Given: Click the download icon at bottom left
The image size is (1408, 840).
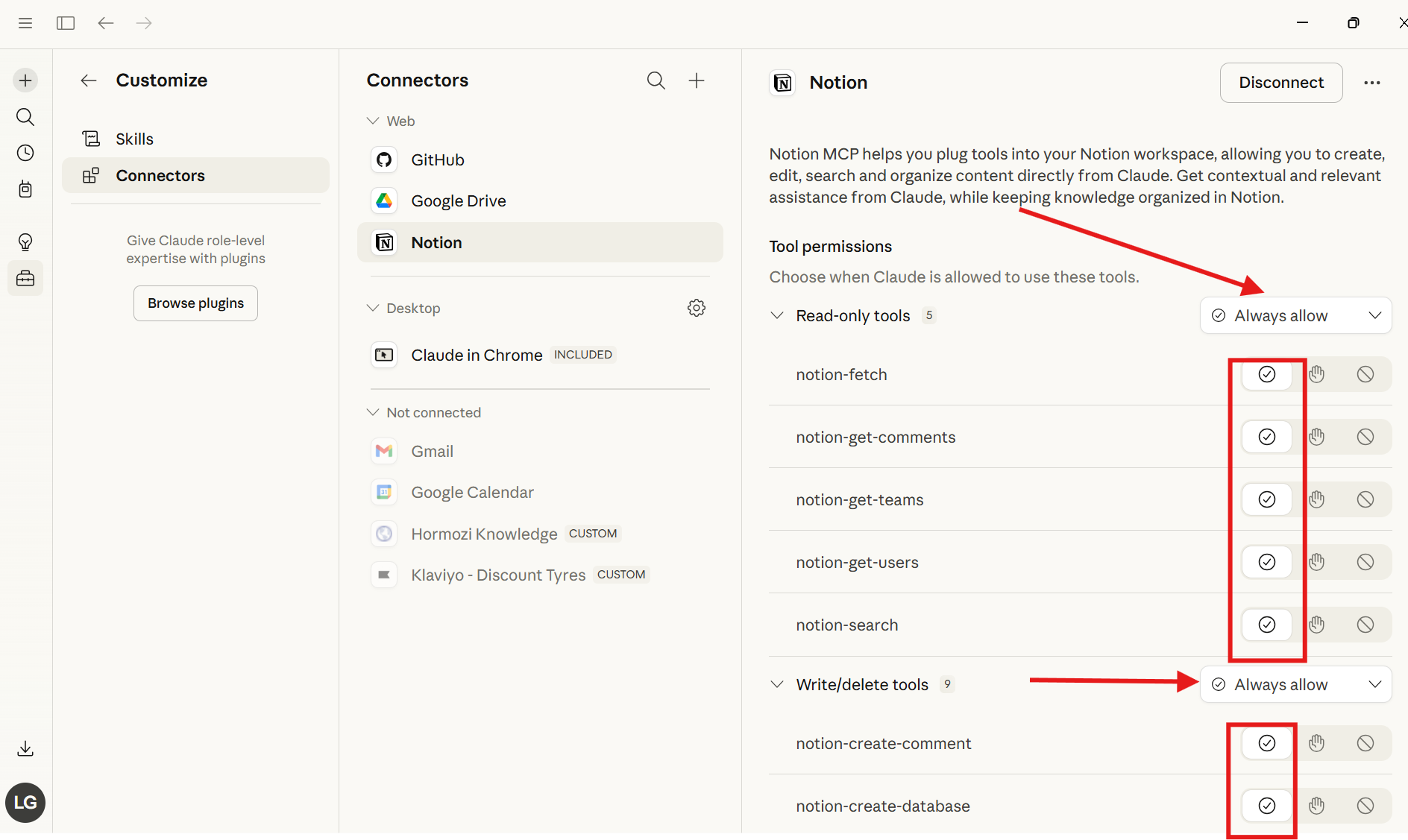Looking at the screenshot, I should point(25,748).
